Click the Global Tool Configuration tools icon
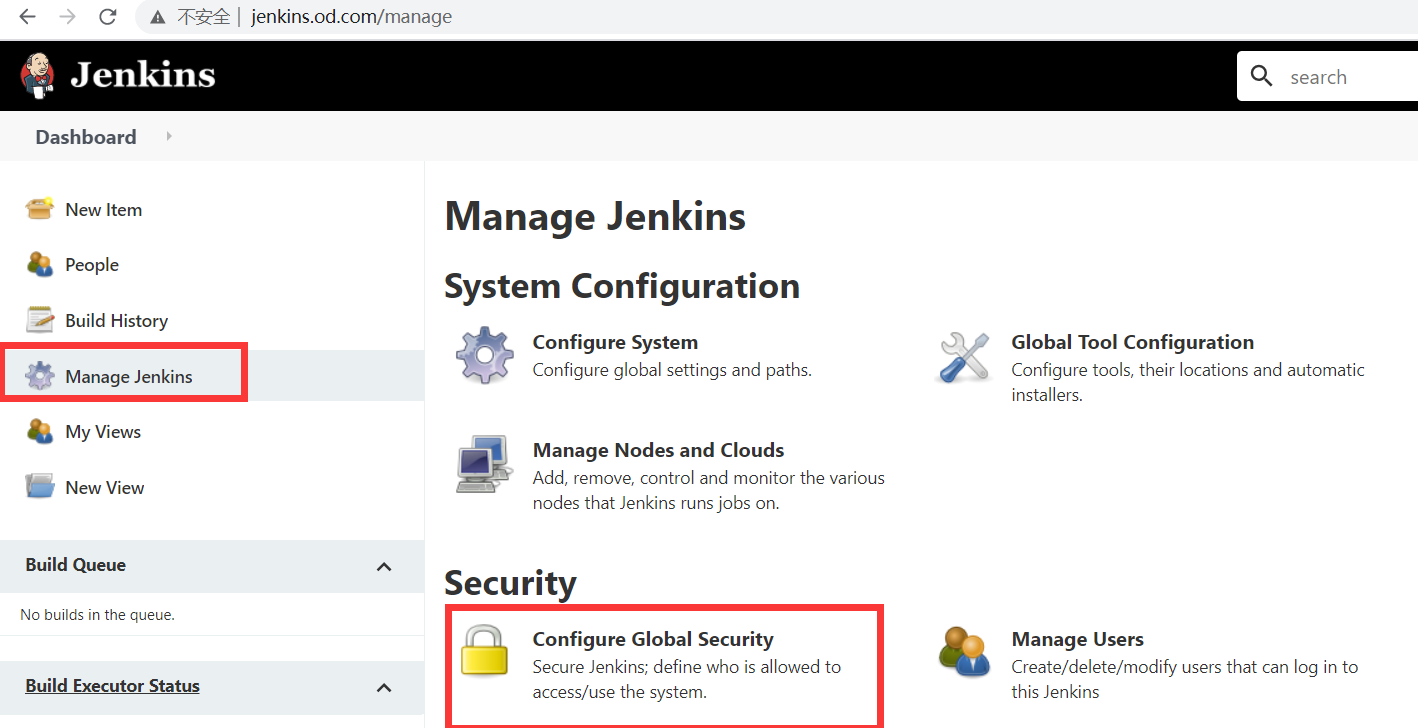1418x728 pixels. pyautogui.click(x=965, y=357)
